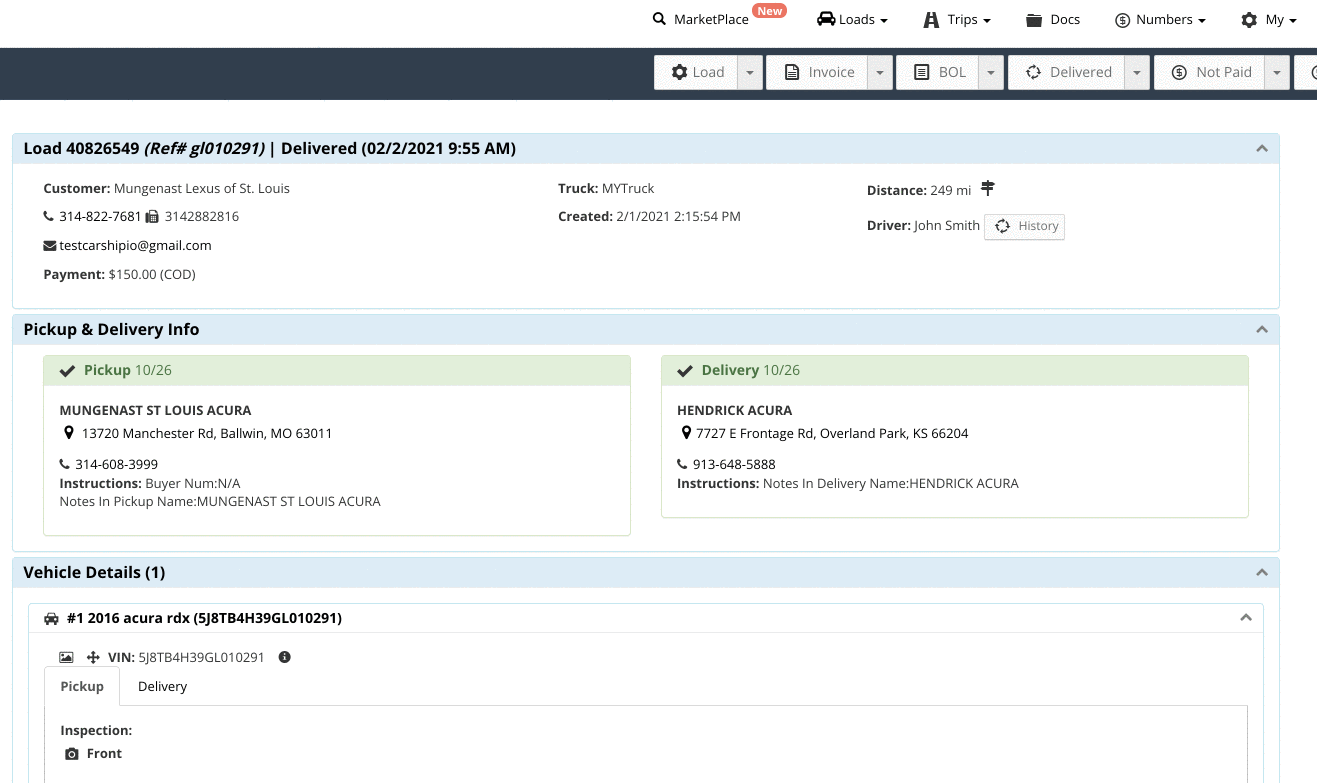Click the Delivered status button
Viewport: 1317px width, 783px height.
tap(1067, 72)
